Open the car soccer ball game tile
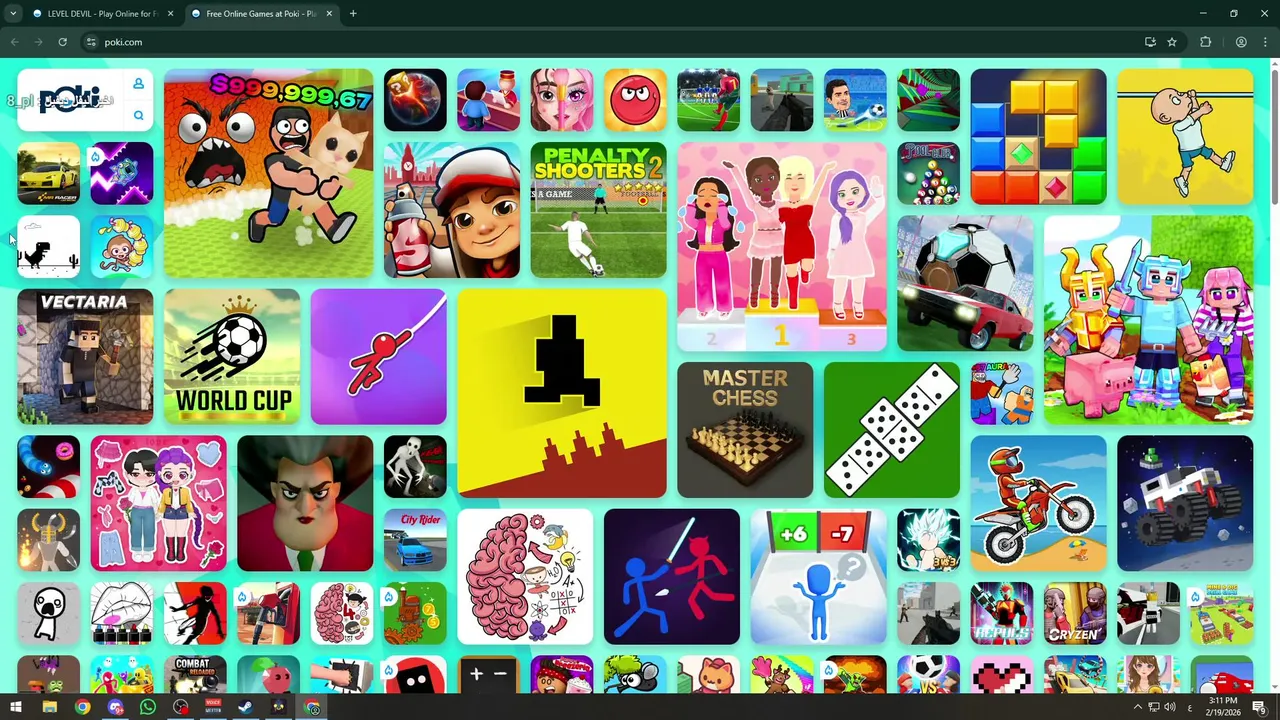Viewport: 1280px width, 720px height. coord(965,283)
